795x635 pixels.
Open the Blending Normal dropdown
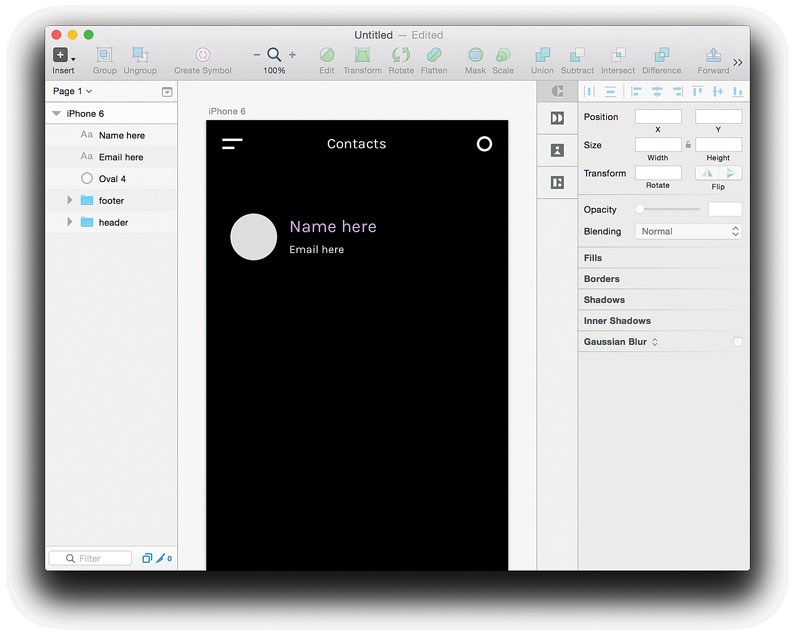(x=689, y=231)
